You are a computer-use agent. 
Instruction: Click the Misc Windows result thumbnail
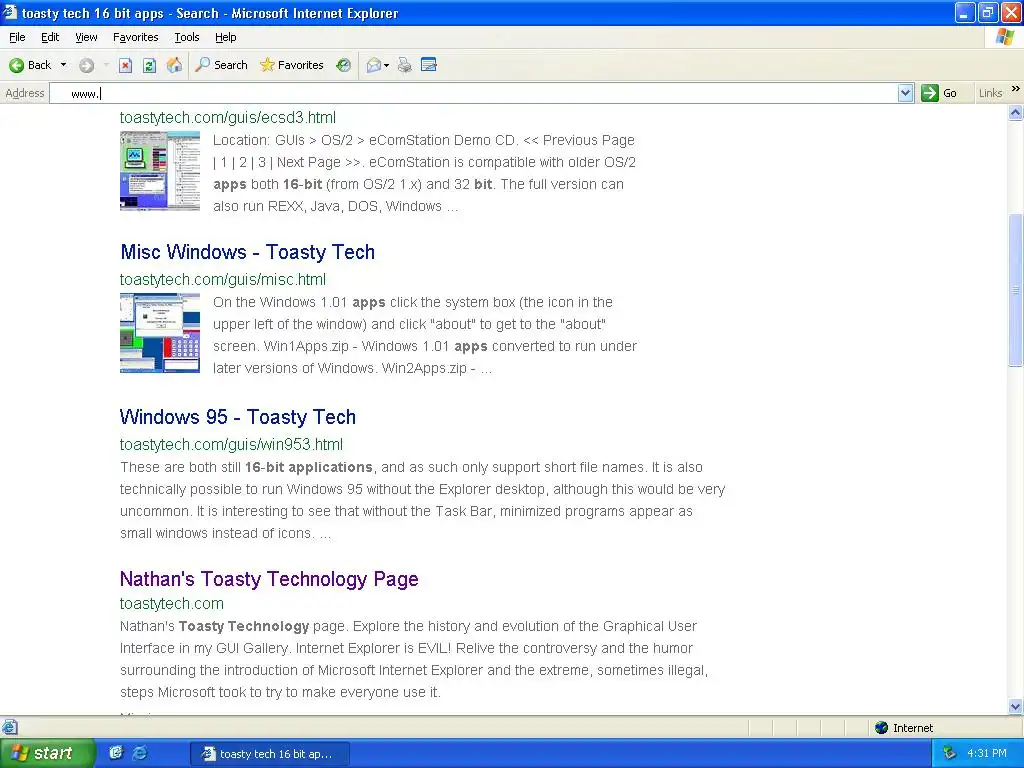pyautogui.click(x=160, y=333)
